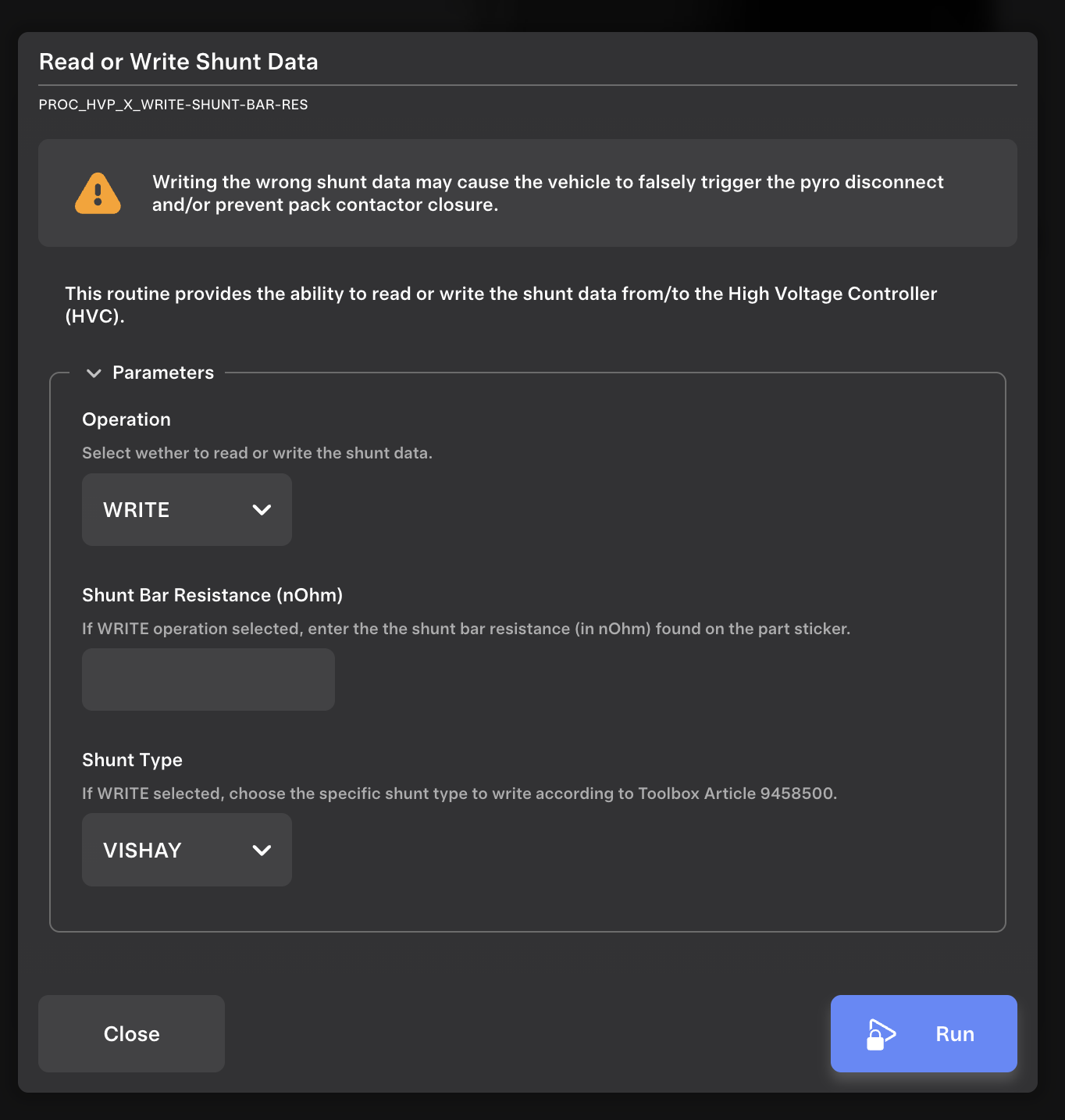Focus the Shunt Bar Resistance input field
The height and width of the screenshot is (1120, 1065).
(208, 679)
